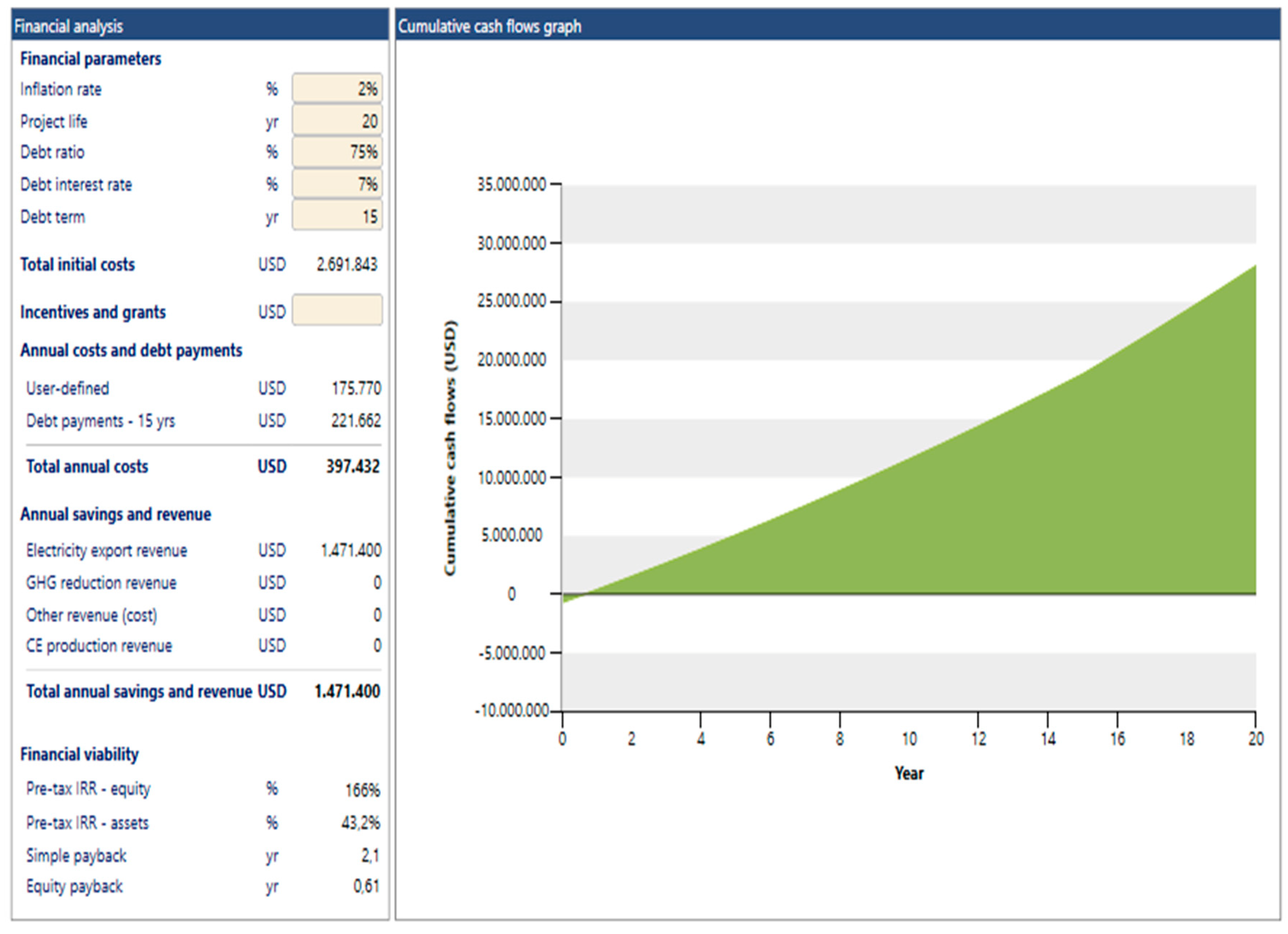
Task: Click the Simple payback result
Action: [x=370, y=856]
